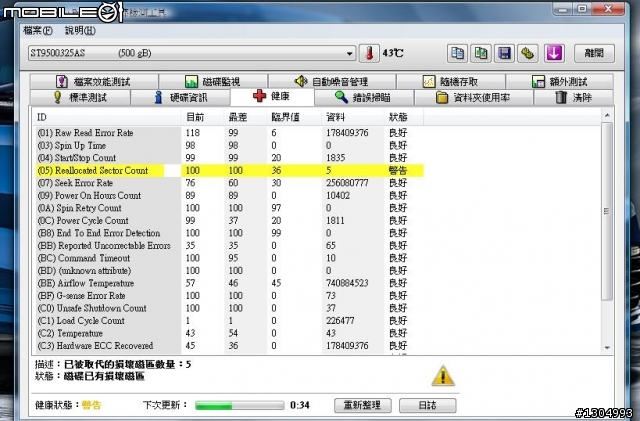Click the 狀態 column header
The width and height of the screenshot is (640, 421).
404,117
